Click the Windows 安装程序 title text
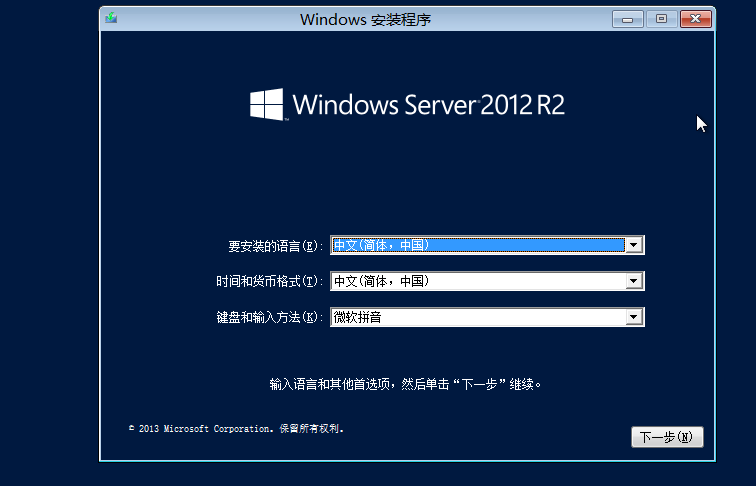 tap(365, 19)
